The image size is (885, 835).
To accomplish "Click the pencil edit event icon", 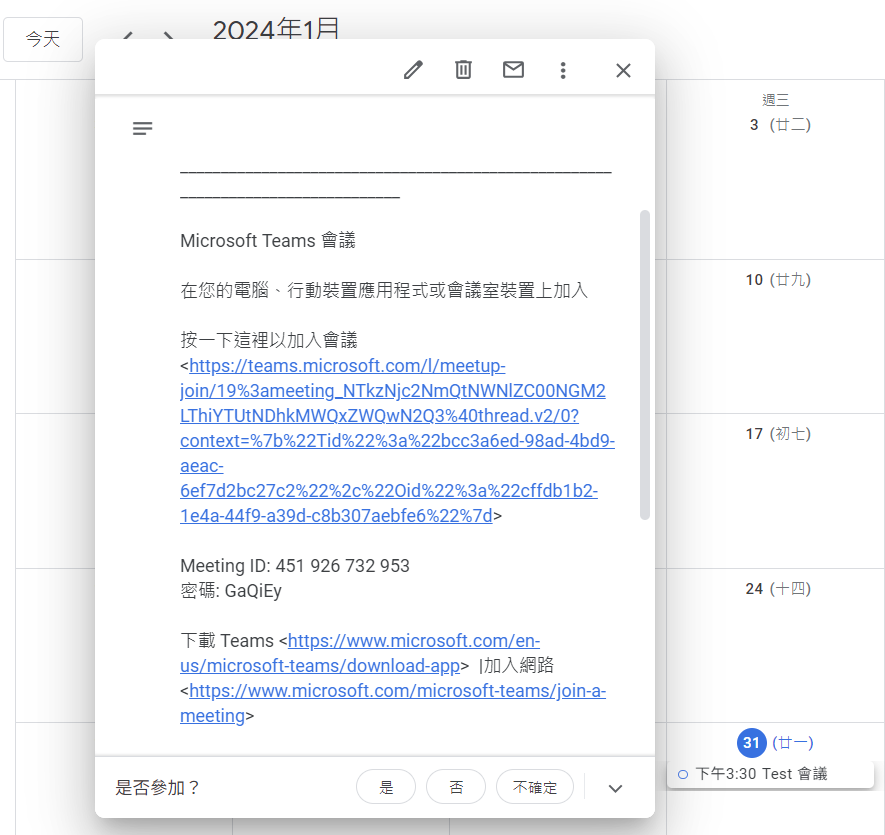I will [413, 70].
